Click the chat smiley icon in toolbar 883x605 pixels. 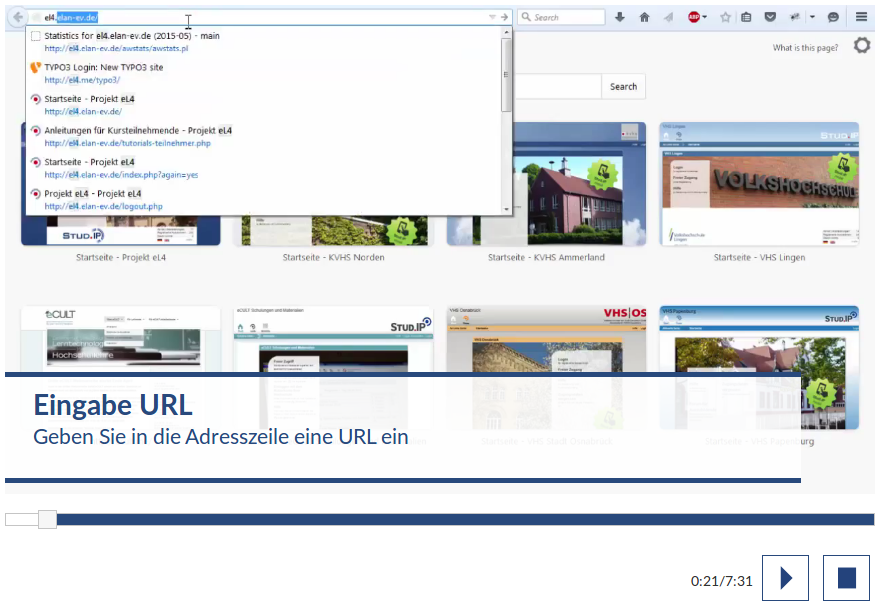pyautogui.click(x=833, y=17)
